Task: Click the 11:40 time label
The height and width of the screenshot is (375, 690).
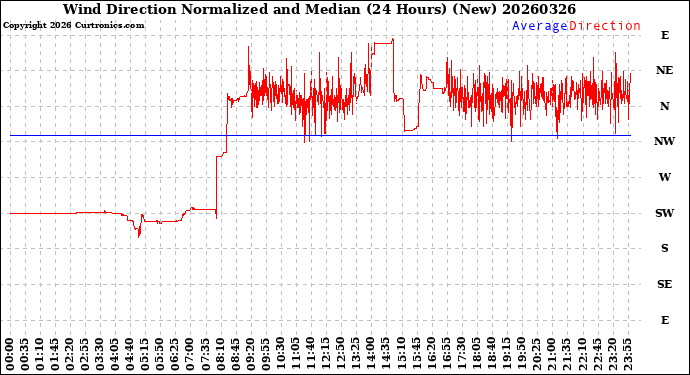Action: (x=310, y=355)
